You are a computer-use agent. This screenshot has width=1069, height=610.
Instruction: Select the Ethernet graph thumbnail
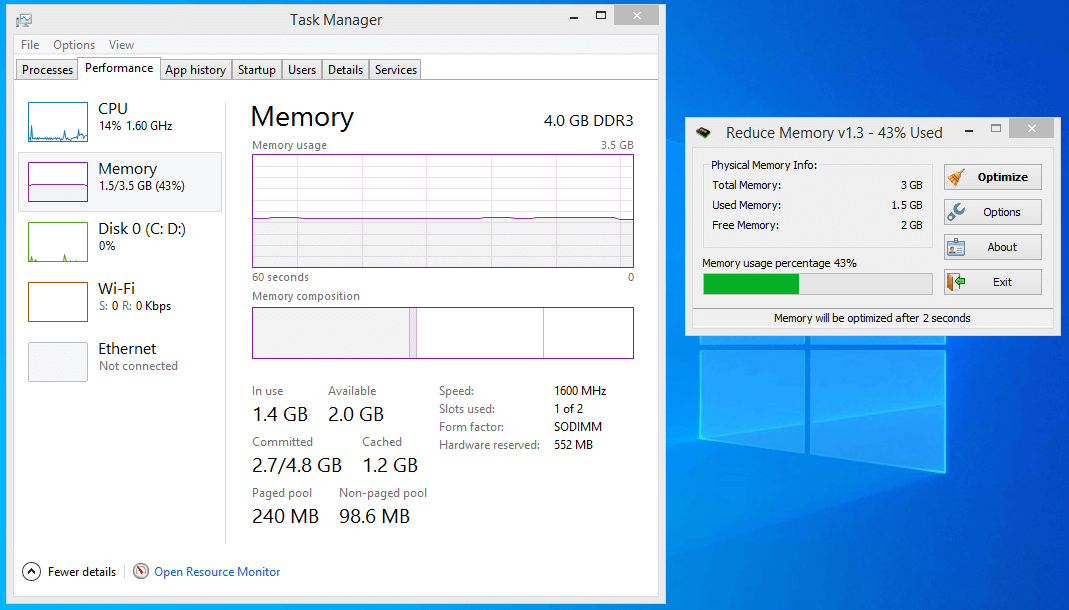point(58,362)
